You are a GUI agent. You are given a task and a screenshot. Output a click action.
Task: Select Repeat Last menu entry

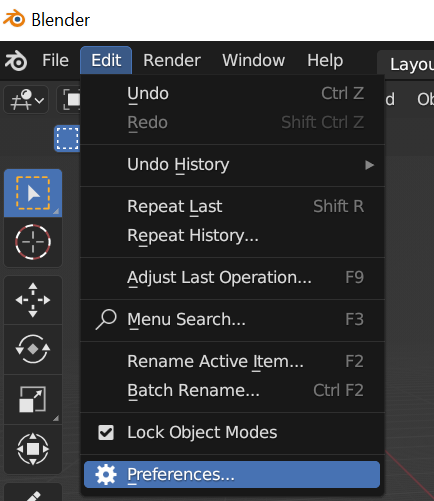[x=232, y=206]
